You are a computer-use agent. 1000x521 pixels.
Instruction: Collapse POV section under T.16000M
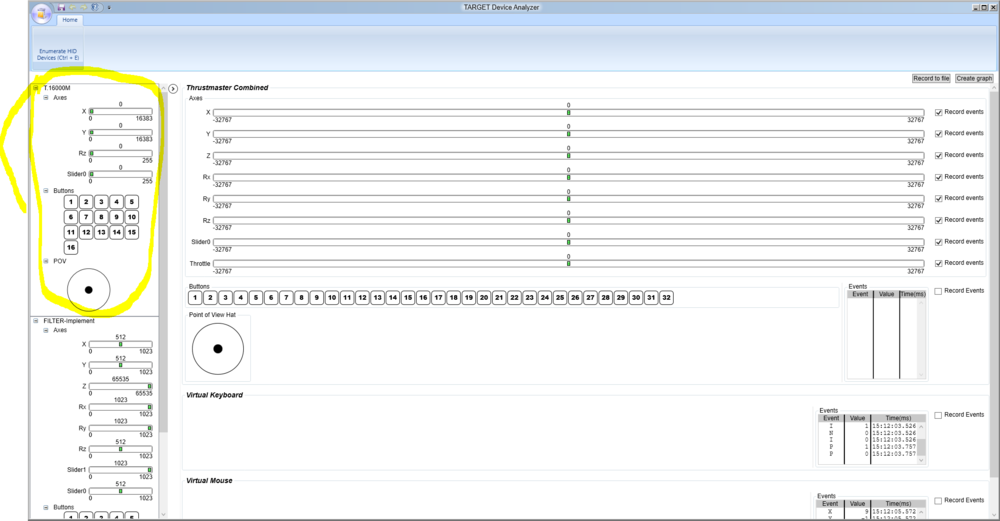pyautogui.click(x=46, y=261)
